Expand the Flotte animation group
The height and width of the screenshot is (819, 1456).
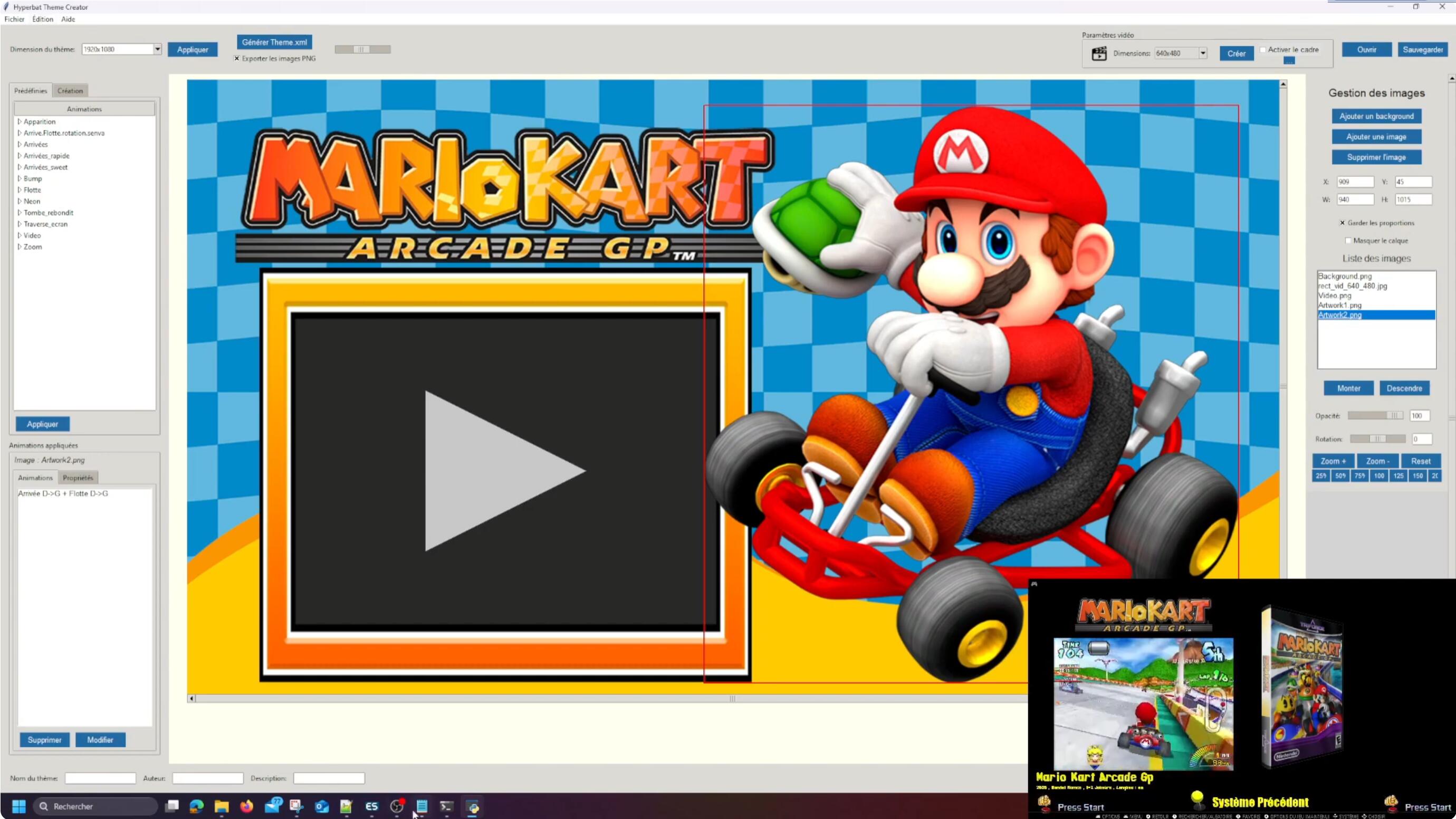point(20,189)
